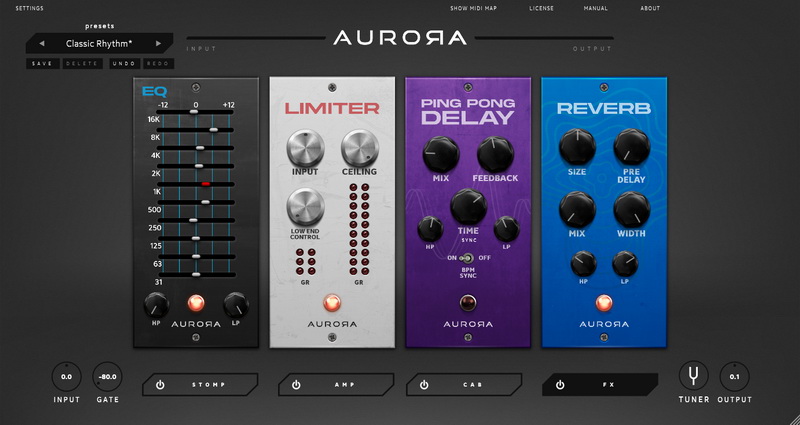Click the Limiter right GR LED meter
The height and width of the screenshot is (425, 800).
tap(359, 229)
